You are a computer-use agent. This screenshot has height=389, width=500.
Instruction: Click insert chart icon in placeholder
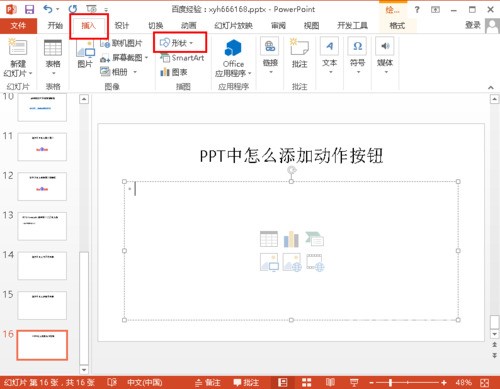pyautogui.click(x=291, y=239)
